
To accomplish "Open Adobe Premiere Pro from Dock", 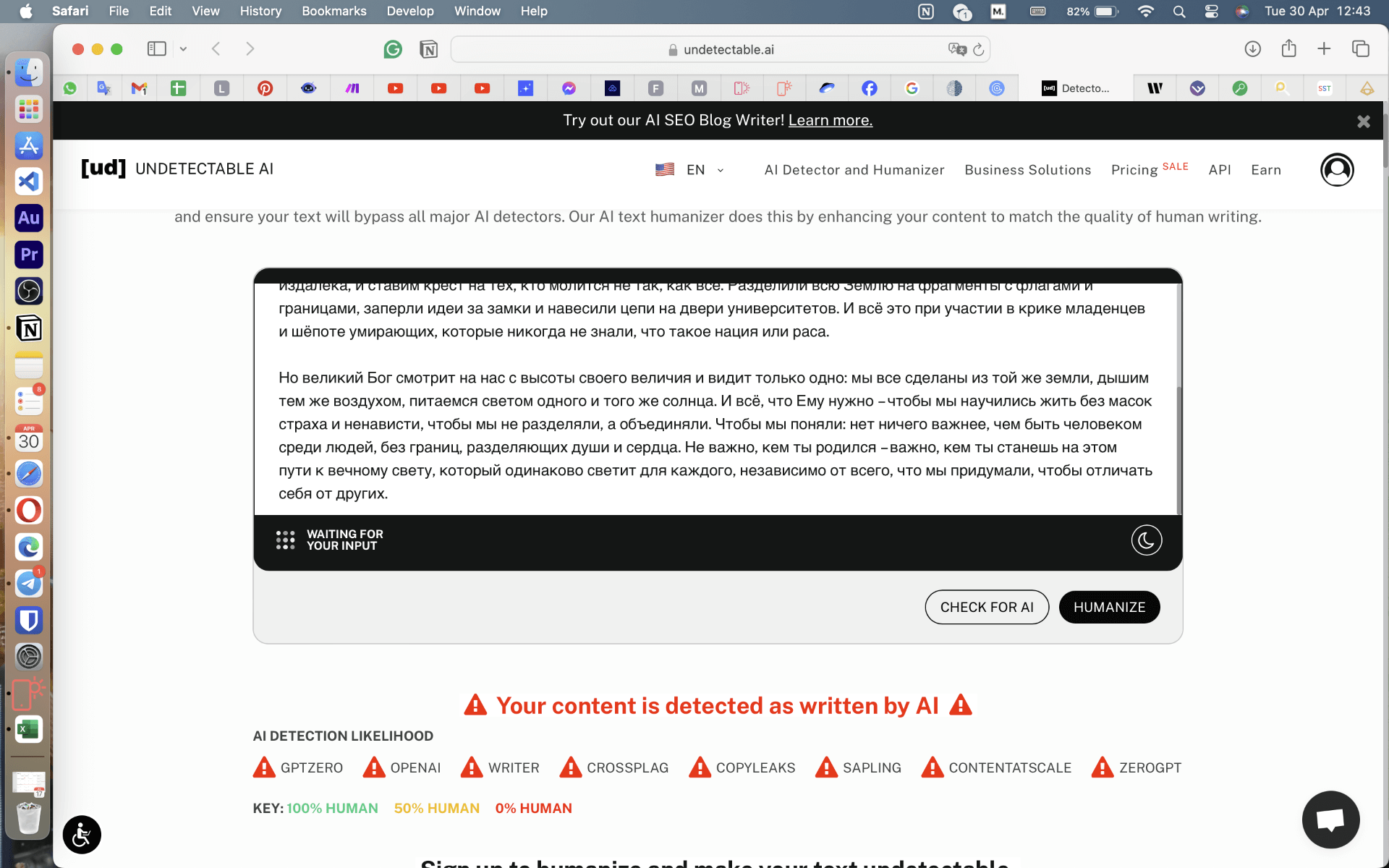I will 29,255.
